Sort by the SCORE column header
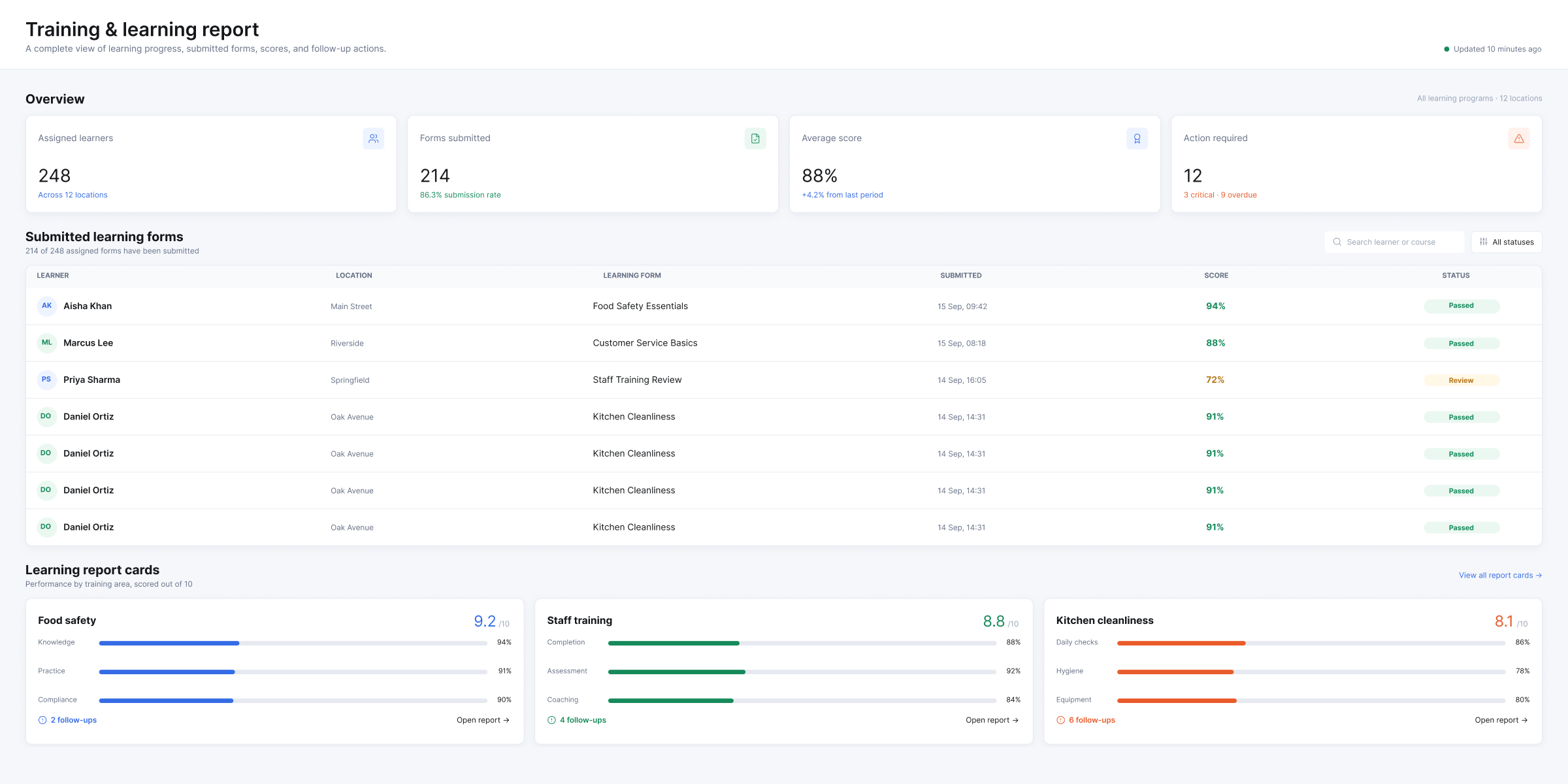 [1216, 276]
